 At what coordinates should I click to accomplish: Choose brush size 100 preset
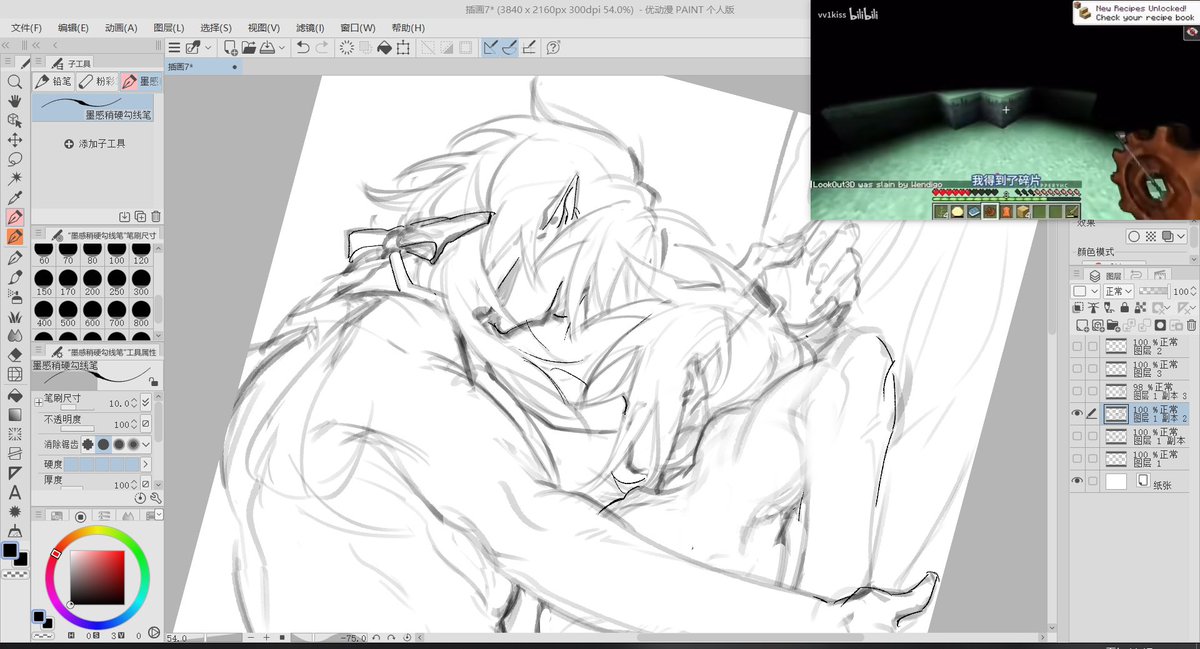117,254
